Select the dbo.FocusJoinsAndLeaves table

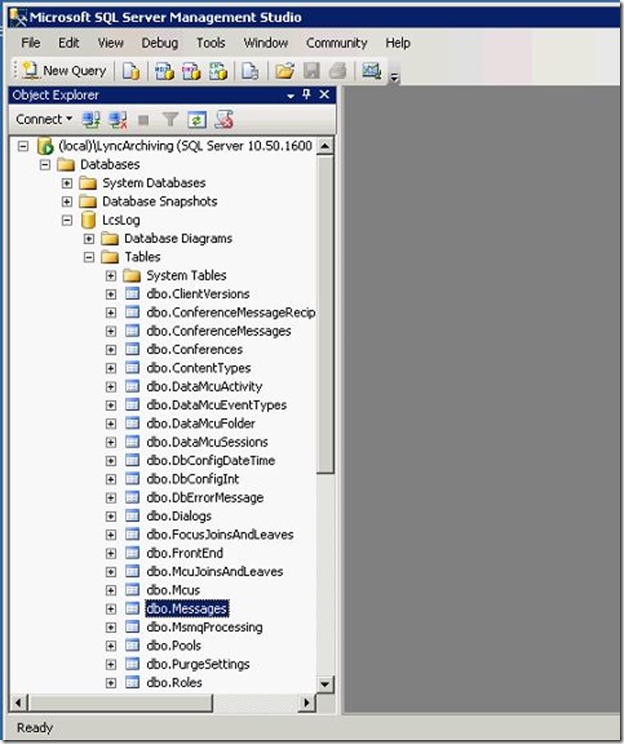[x=220, y=535]
